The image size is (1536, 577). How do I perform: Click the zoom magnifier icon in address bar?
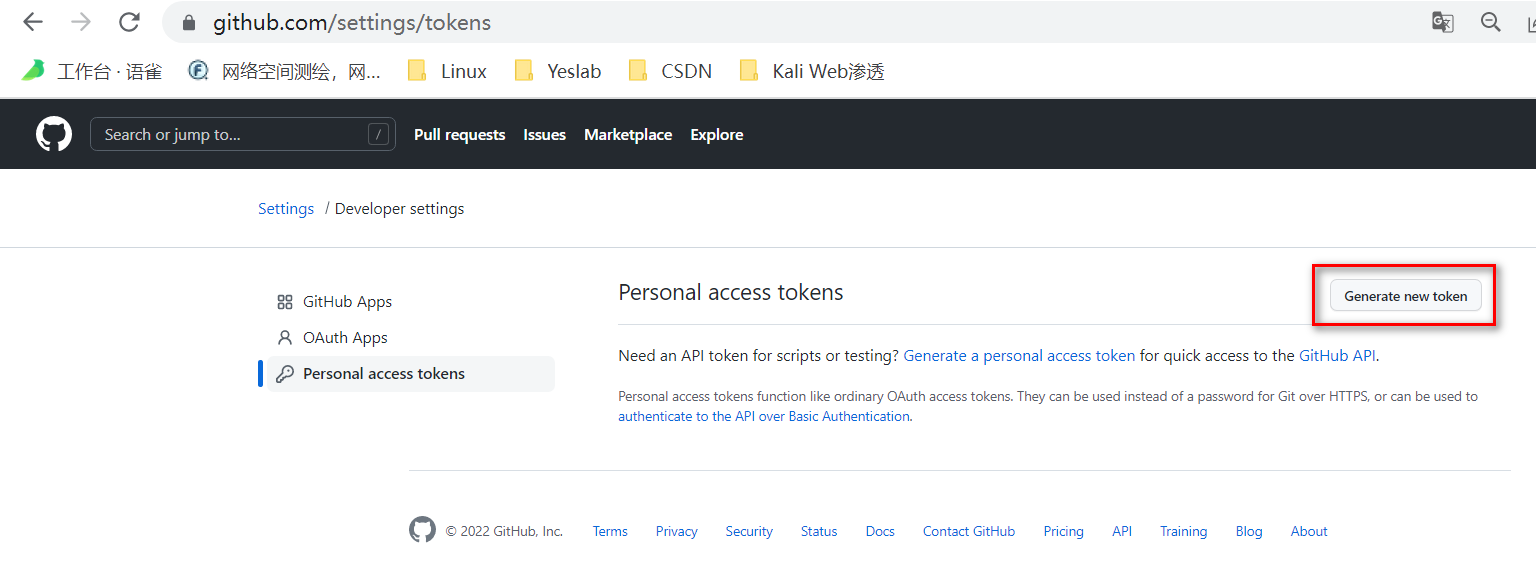click(x=1491, y=22)
